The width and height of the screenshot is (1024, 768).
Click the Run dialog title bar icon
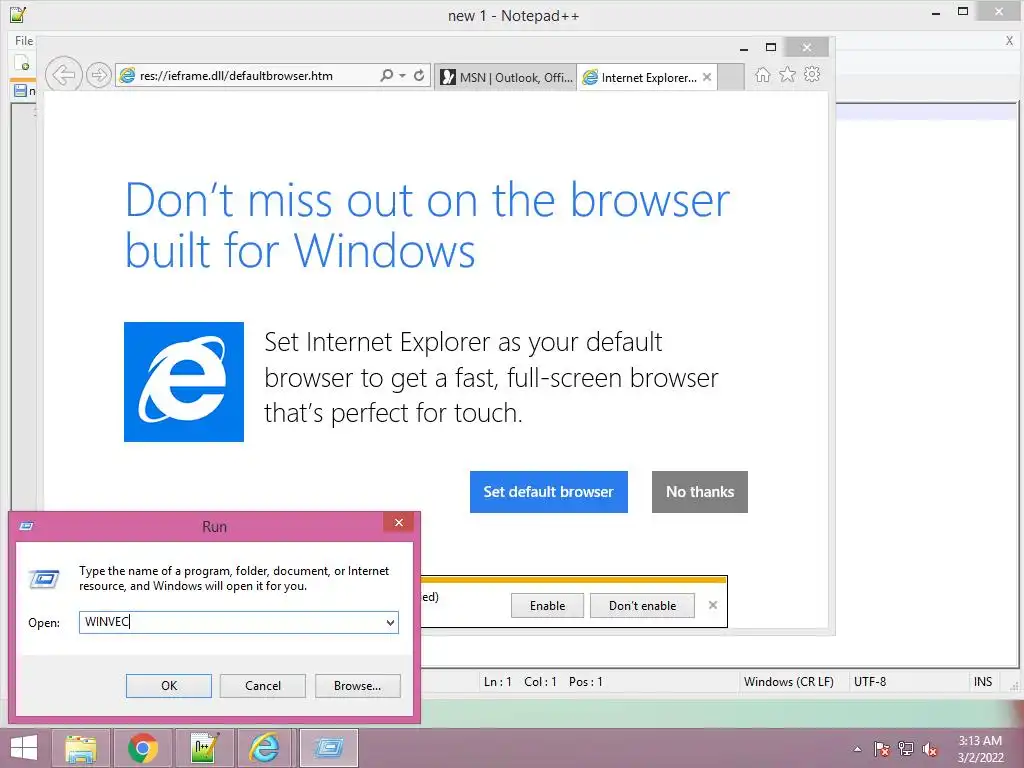pos(26,526)
